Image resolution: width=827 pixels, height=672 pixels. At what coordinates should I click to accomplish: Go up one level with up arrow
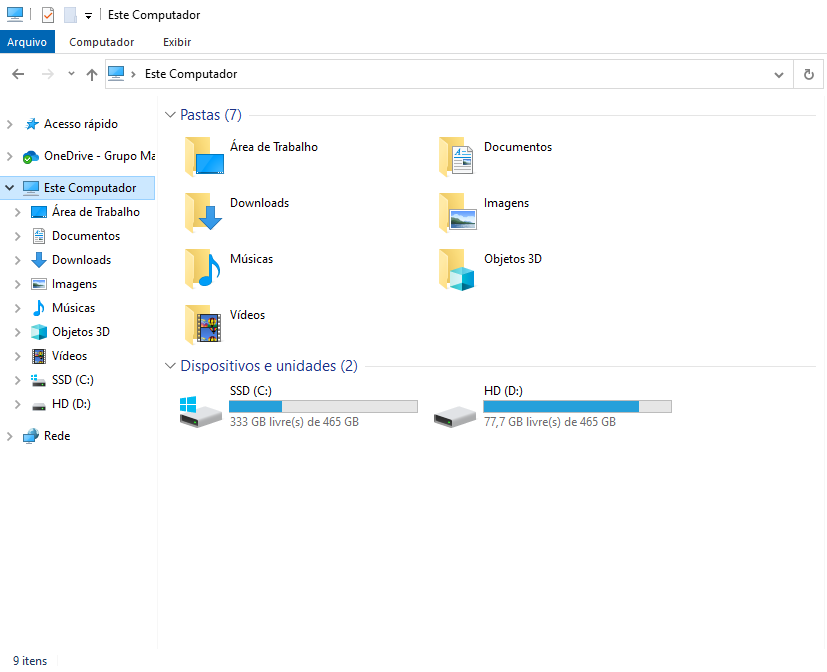point(92,74)
